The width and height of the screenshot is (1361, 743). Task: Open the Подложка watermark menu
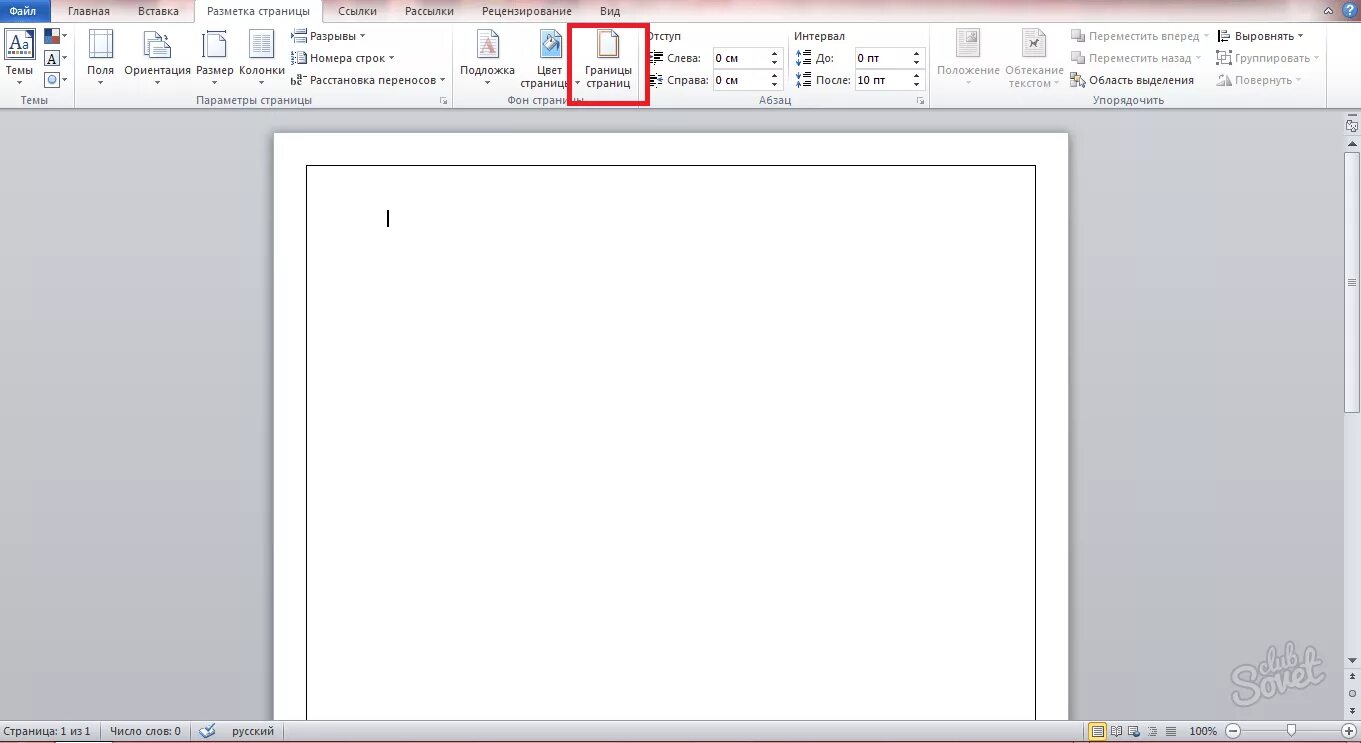[x=487, y=57]
